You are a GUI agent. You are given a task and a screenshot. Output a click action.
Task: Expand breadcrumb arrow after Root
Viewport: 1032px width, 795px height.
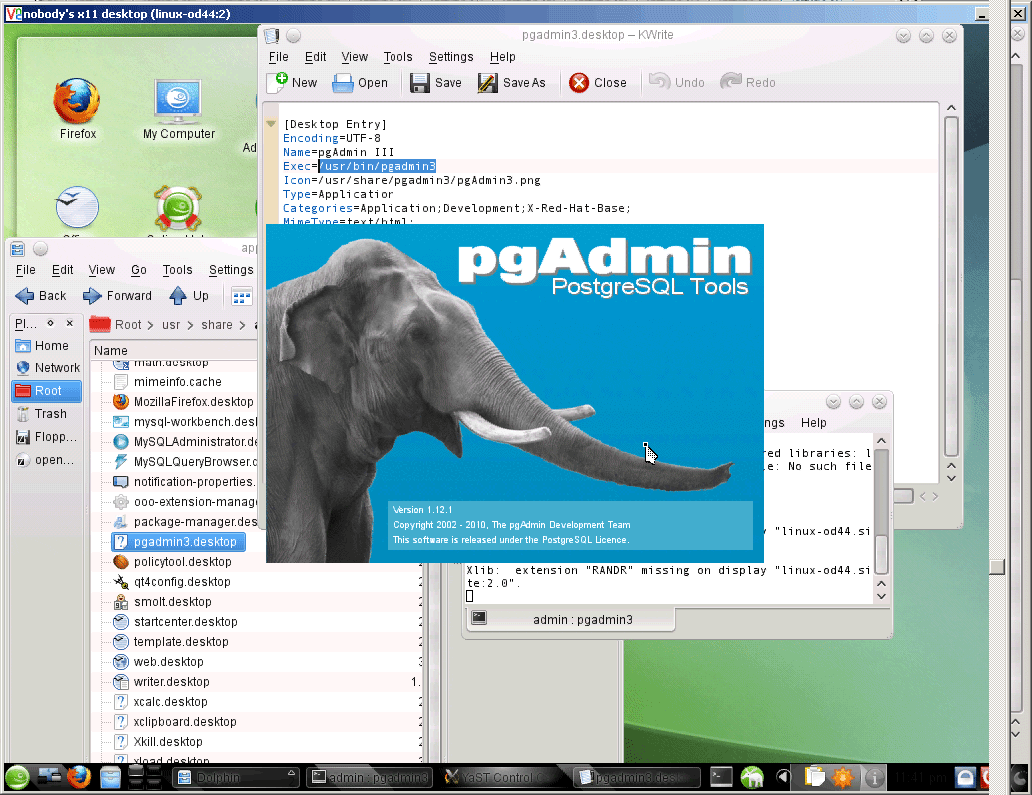150,324
